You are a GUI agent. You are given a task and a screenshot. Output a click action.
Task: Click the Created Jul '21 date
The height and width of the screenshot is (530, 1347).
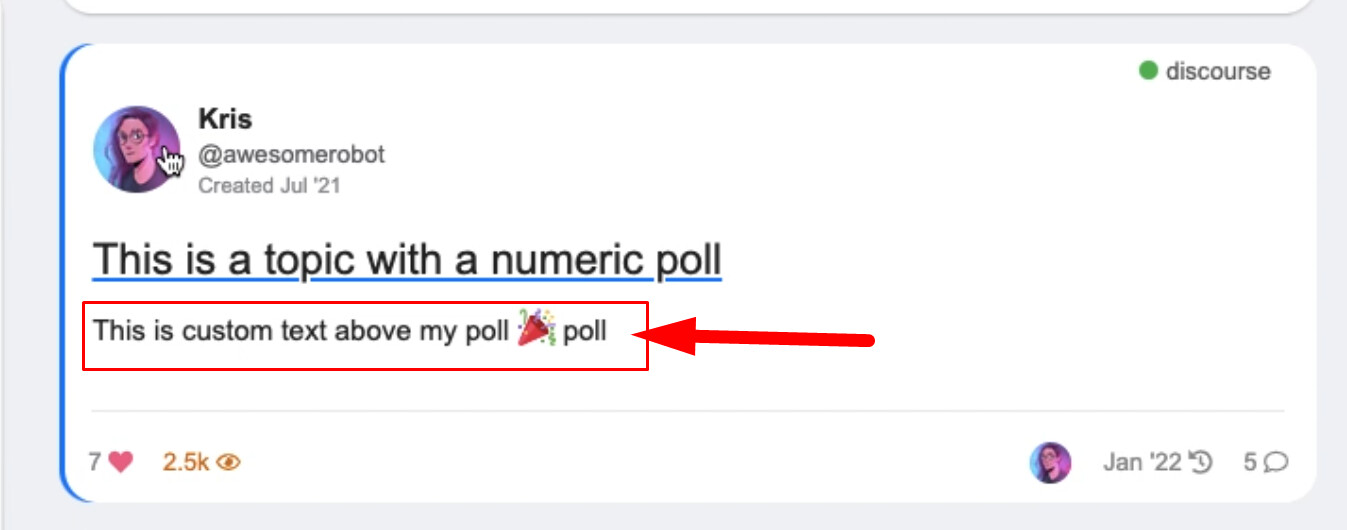pyautogui.click(x=269, y=185)
